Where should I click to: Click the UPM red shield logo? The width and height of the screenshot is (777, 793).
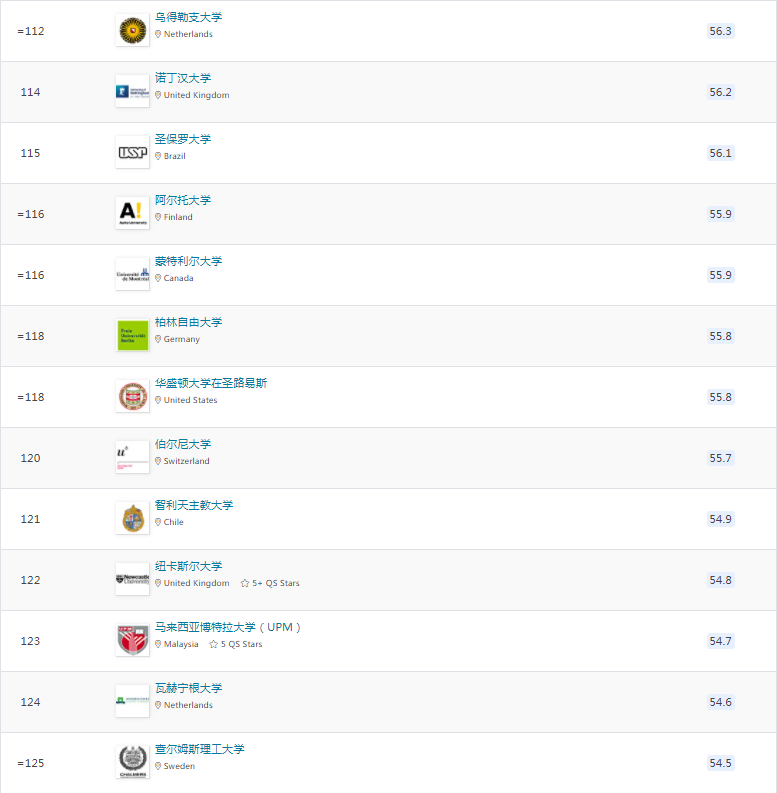pos(133,640)
